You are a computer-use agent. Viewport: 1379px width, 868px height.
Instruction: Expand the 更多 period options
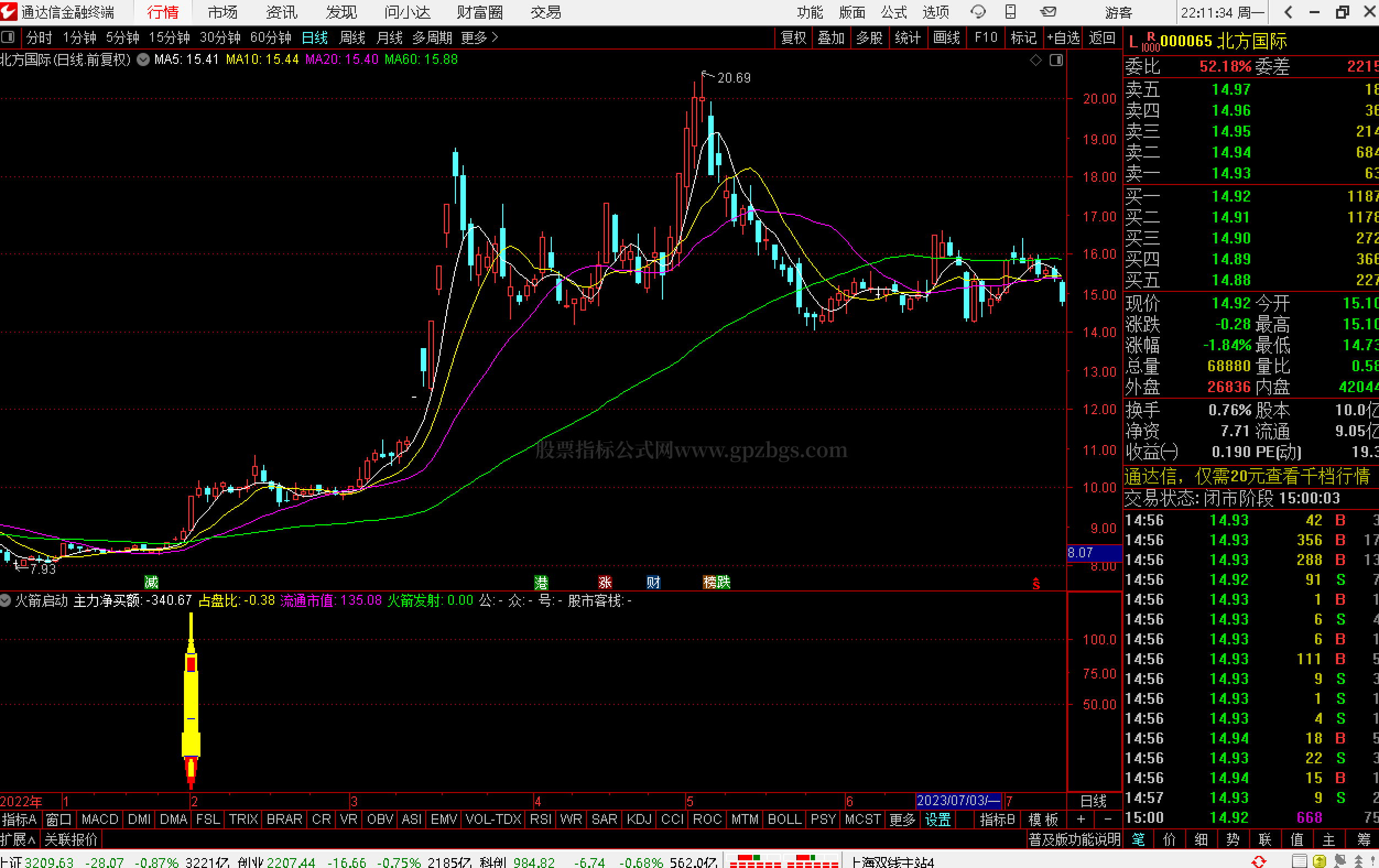[x=479, y=38]
